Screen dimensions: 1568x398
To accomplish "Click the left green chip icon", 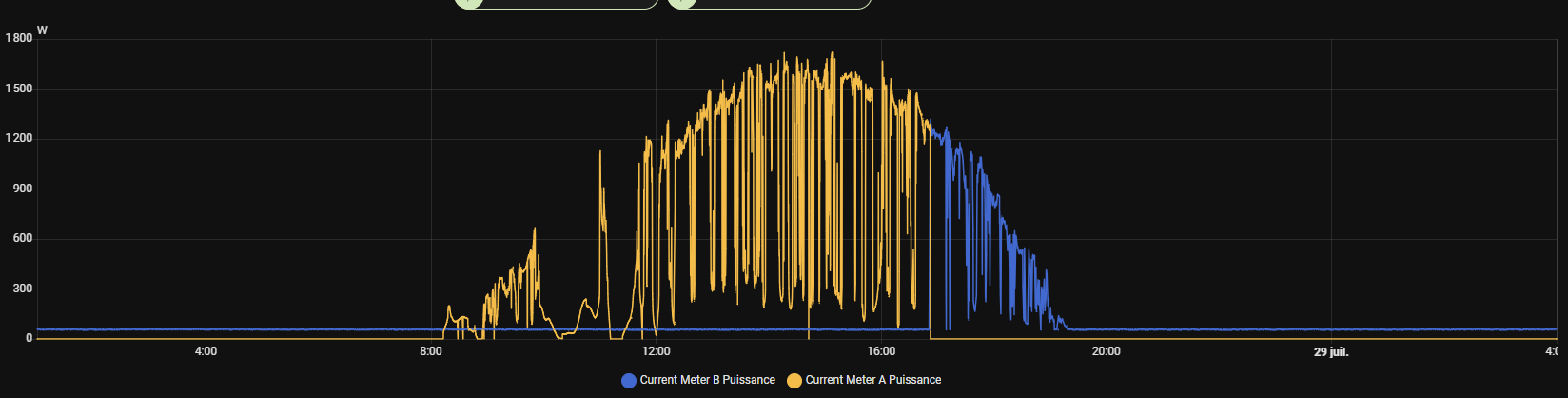I will coord(468,3).
